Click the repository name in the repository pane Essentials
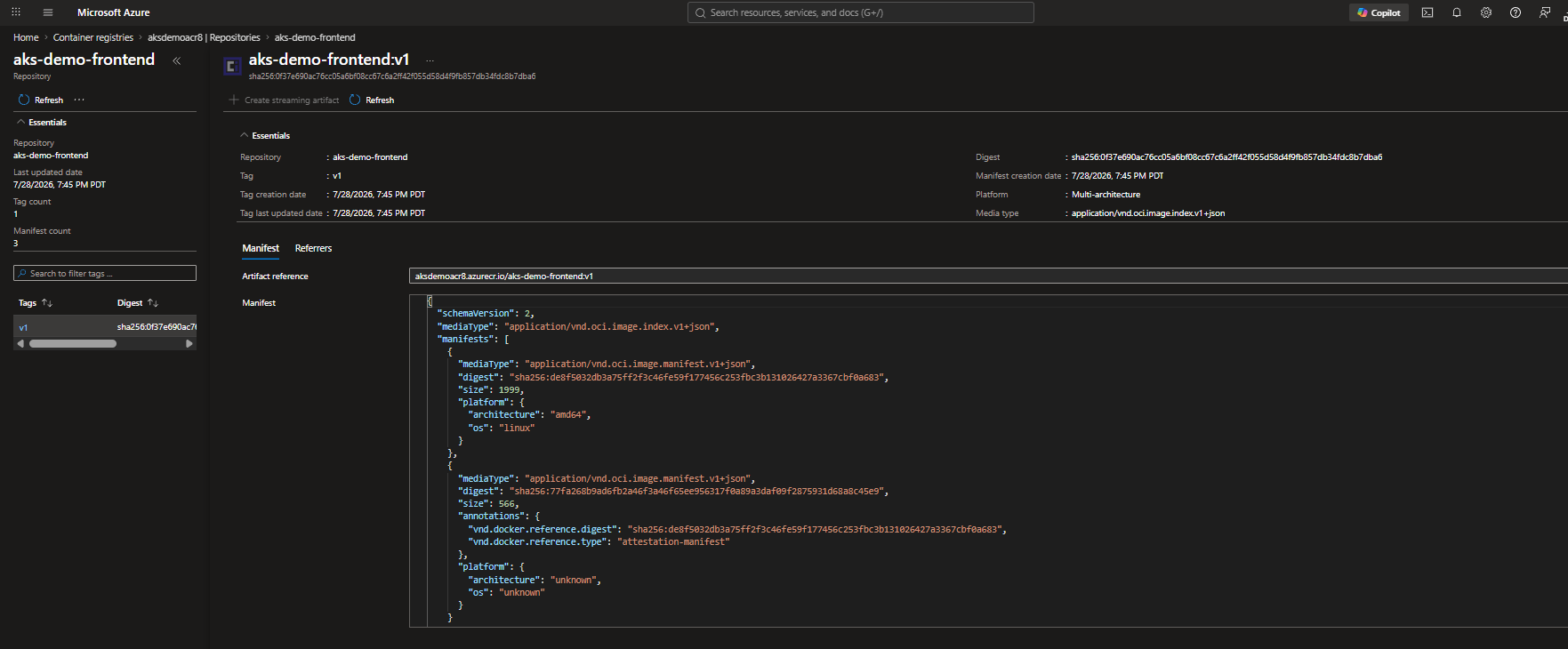1568x649 pixels. 51,156
